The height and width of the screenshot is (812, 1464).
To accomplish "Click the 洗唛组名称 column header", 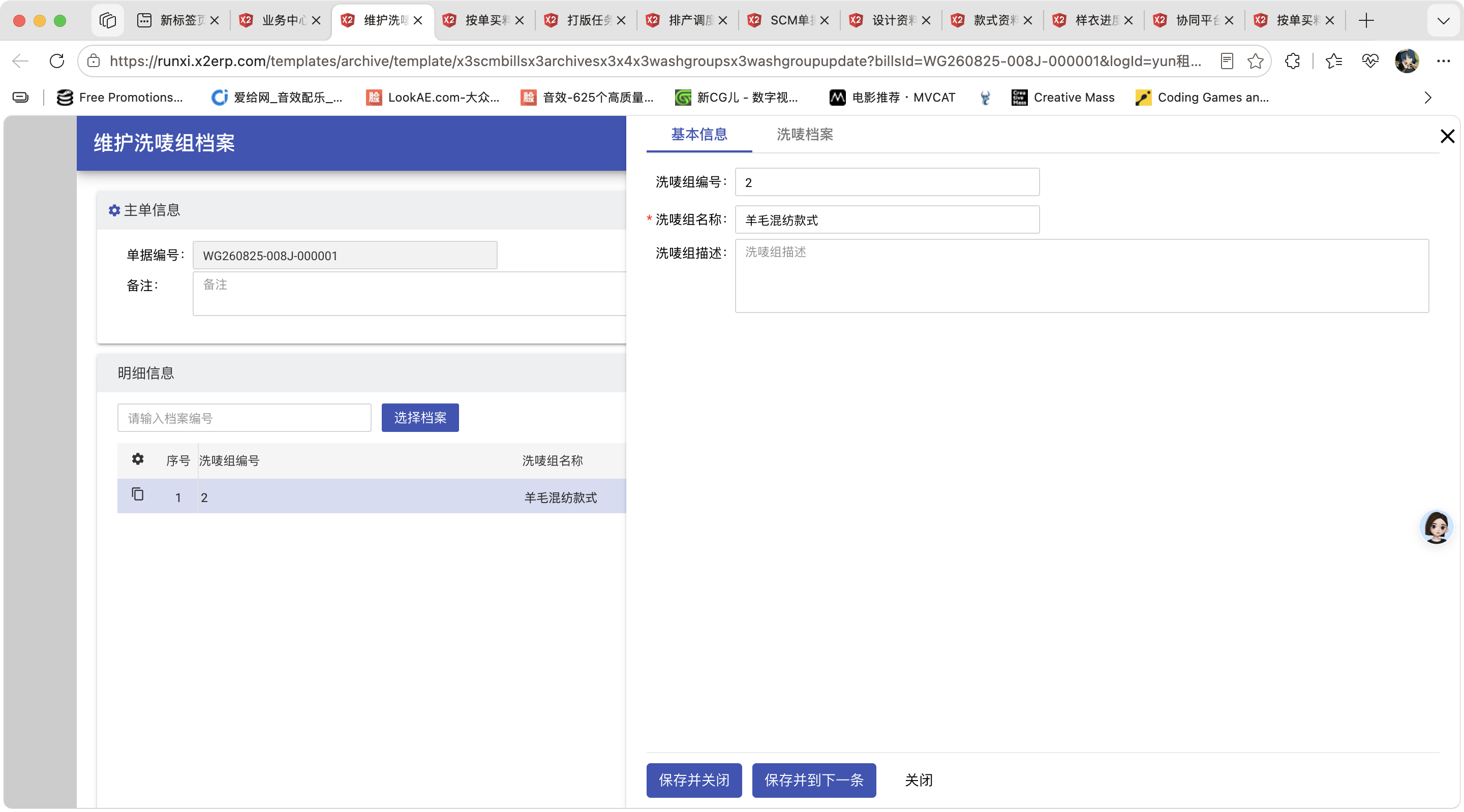I will click(553, 461).
